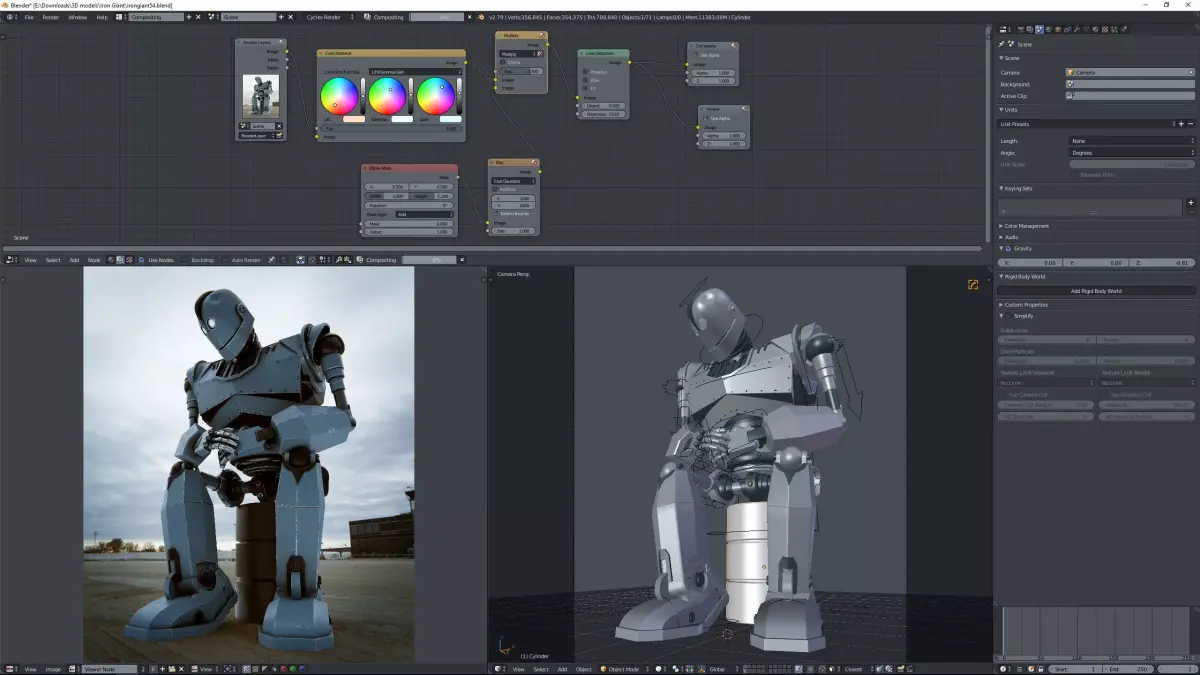This screenshot has height=675, width=1200.
Task: Click Add Rigid Body World button
Action: 1097,291
